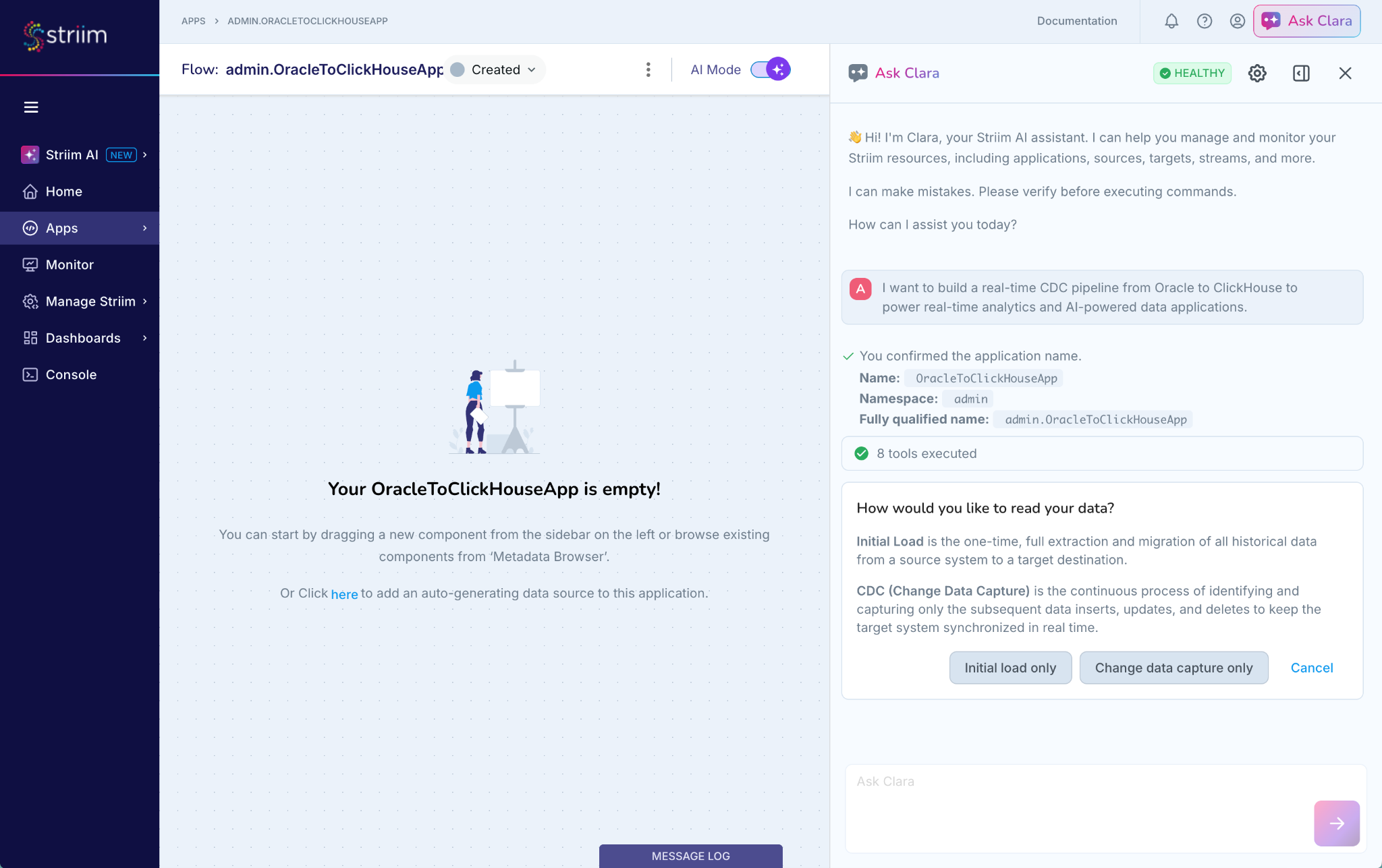Open the notifications bell
The width and height of the screenshot is (1382, 868).
click(1171, 21)
